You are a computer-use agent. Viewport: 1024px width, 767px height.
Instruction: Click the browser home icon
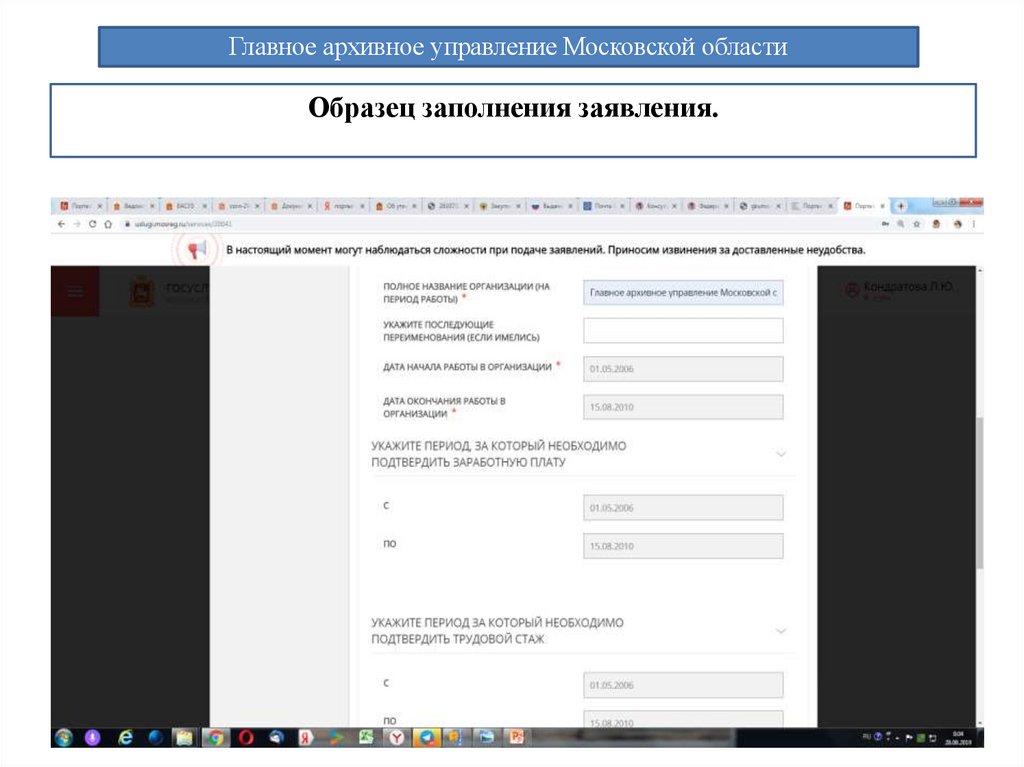click(x=108, y=224)
